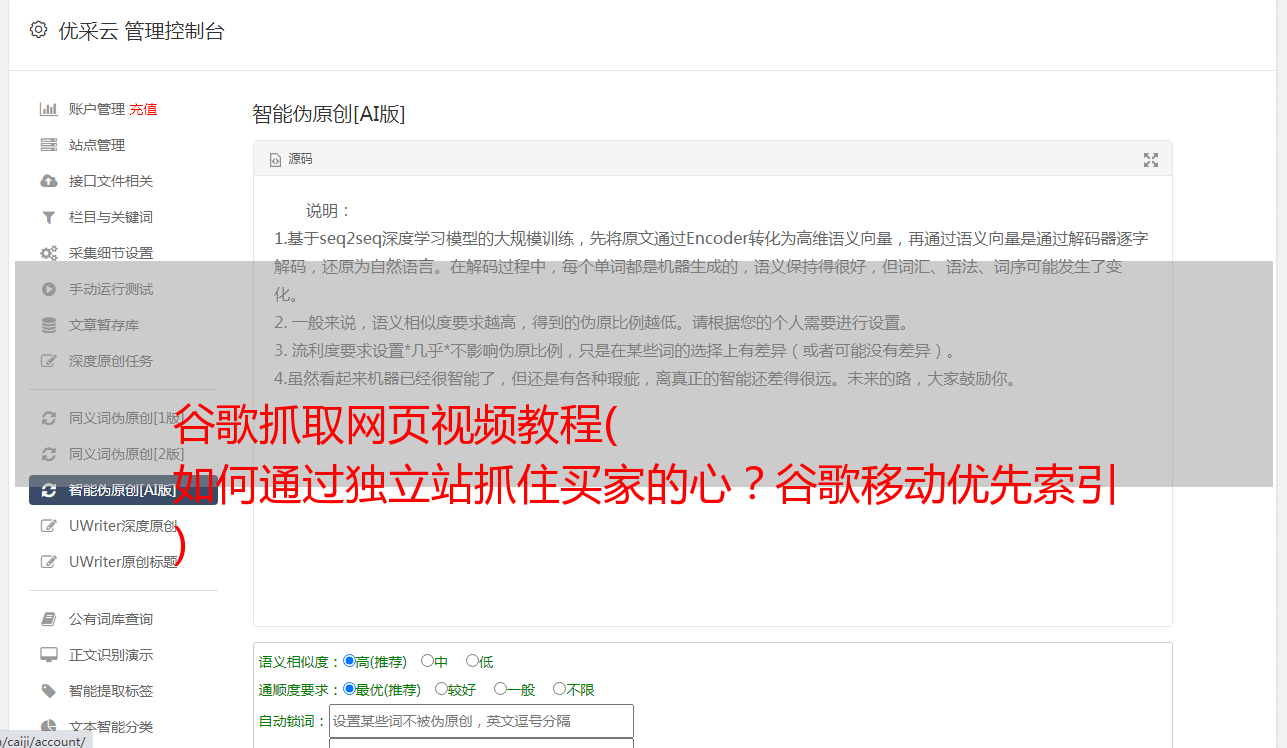Open 正文识别演示 sidebar link
This screenshot has height=748, width=1287.
[111, 655]
